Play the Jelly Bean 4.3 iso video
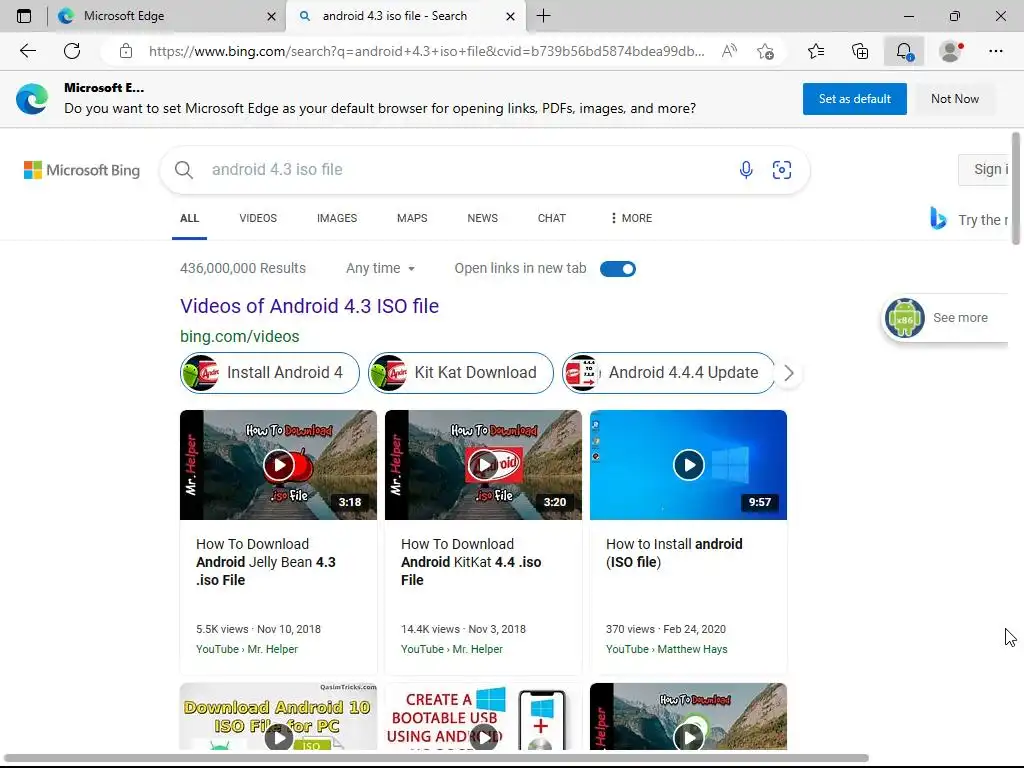The width and height of the screenshot is (1024, 768). coord(278,465)
